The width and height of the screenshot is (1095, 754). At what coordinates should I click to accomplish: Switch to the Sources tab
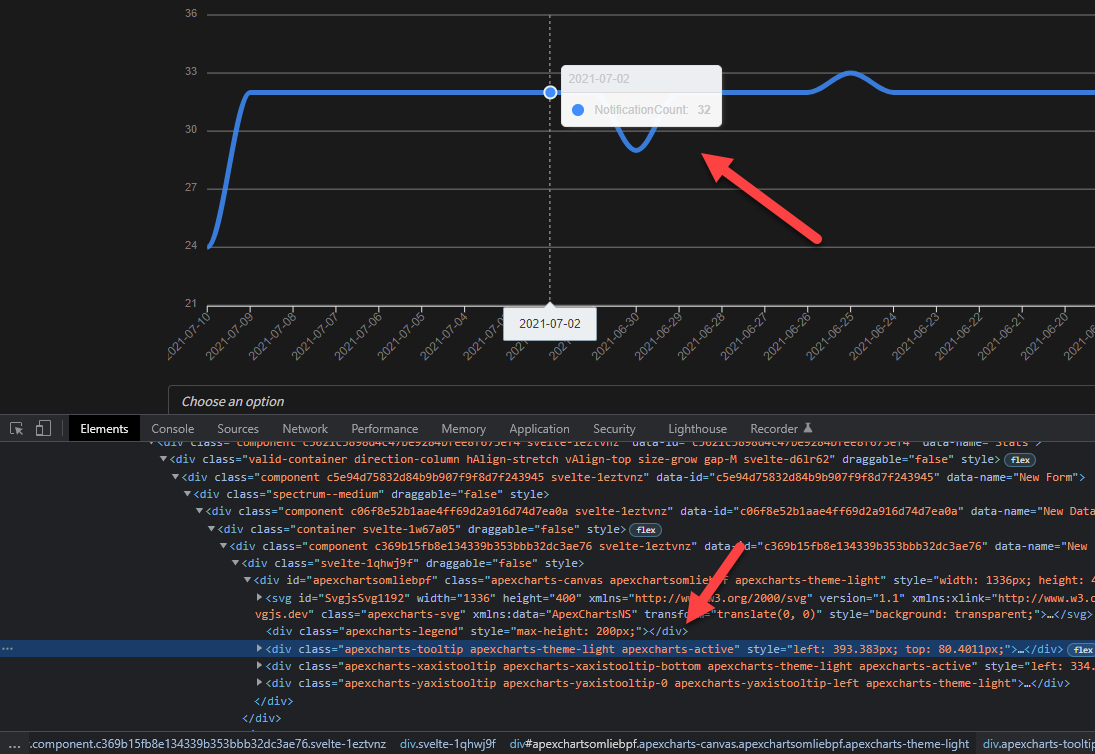(x=238, y=428)
